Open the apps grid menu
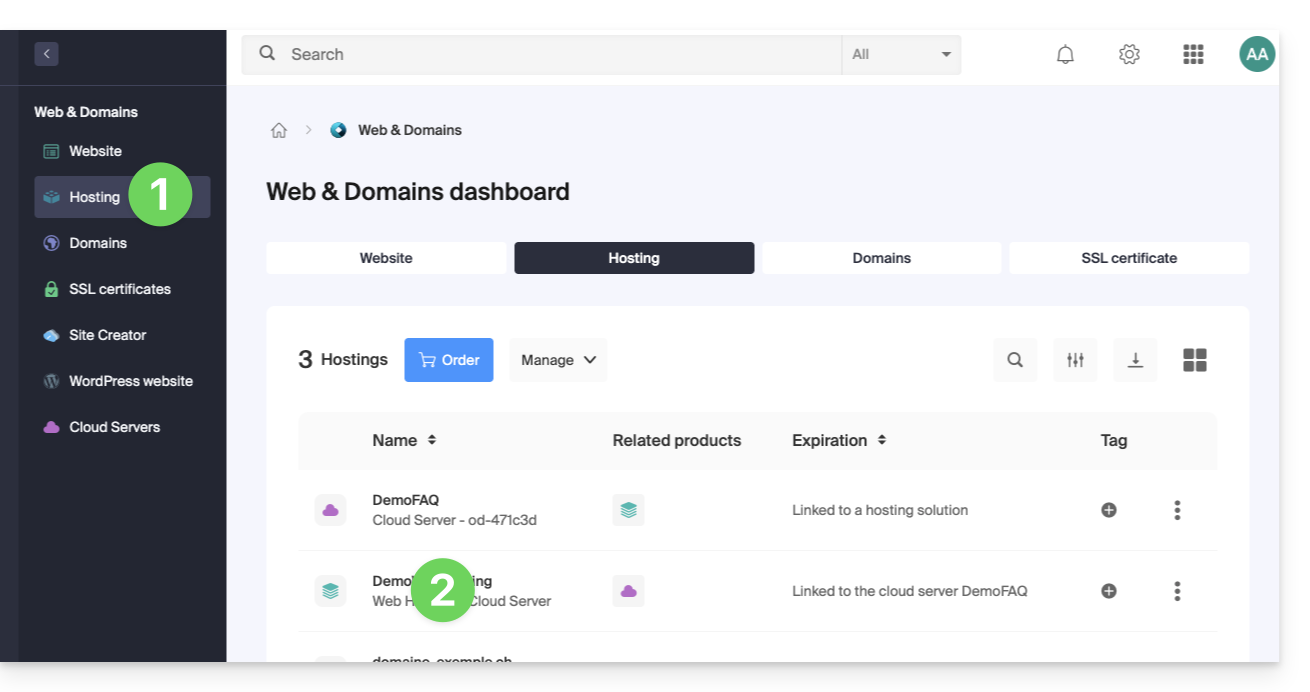Screen dimensions: 1310x692 tap(1192, 54)
